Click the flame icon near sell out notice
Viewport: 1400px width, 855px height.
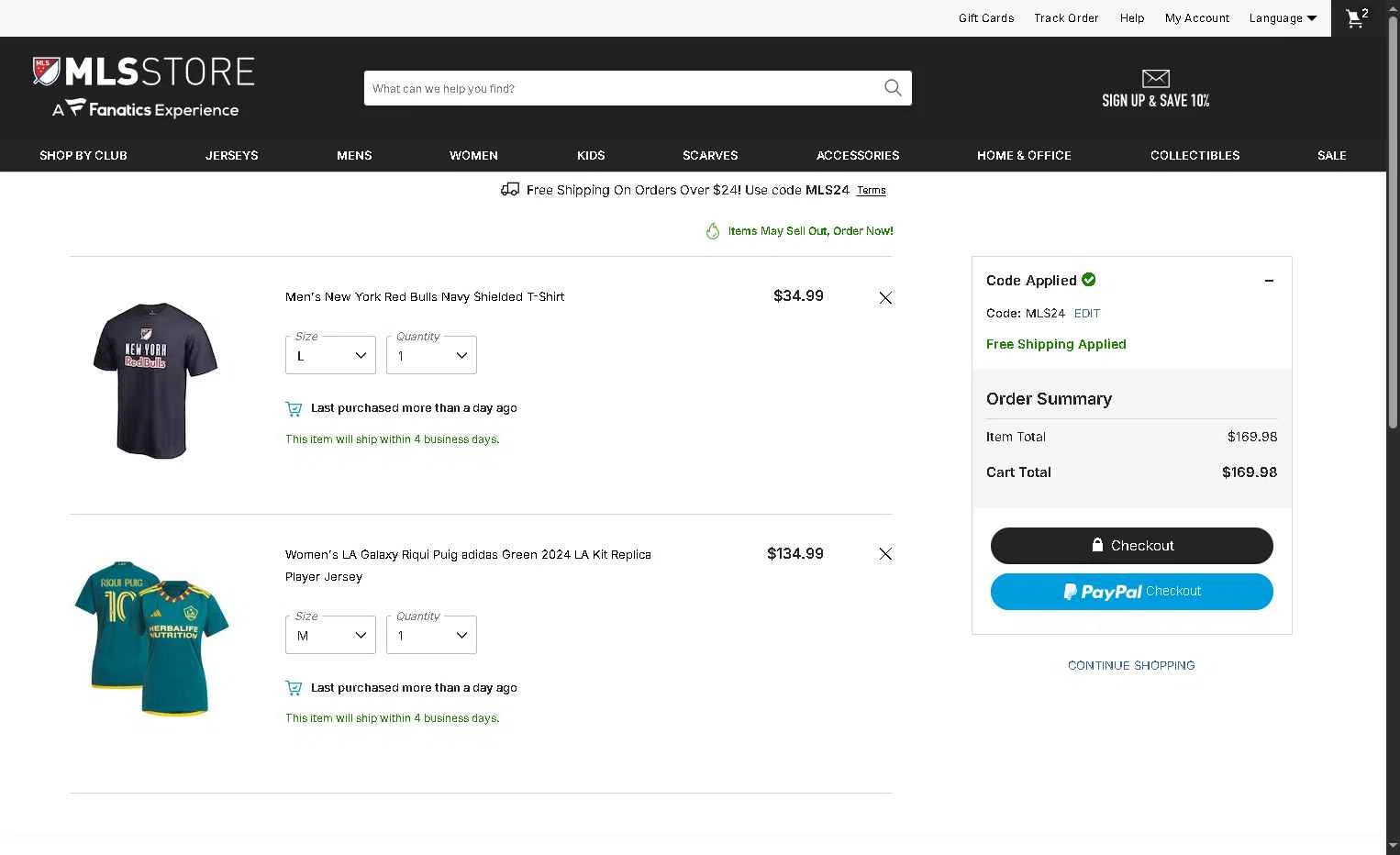point(713,231)
